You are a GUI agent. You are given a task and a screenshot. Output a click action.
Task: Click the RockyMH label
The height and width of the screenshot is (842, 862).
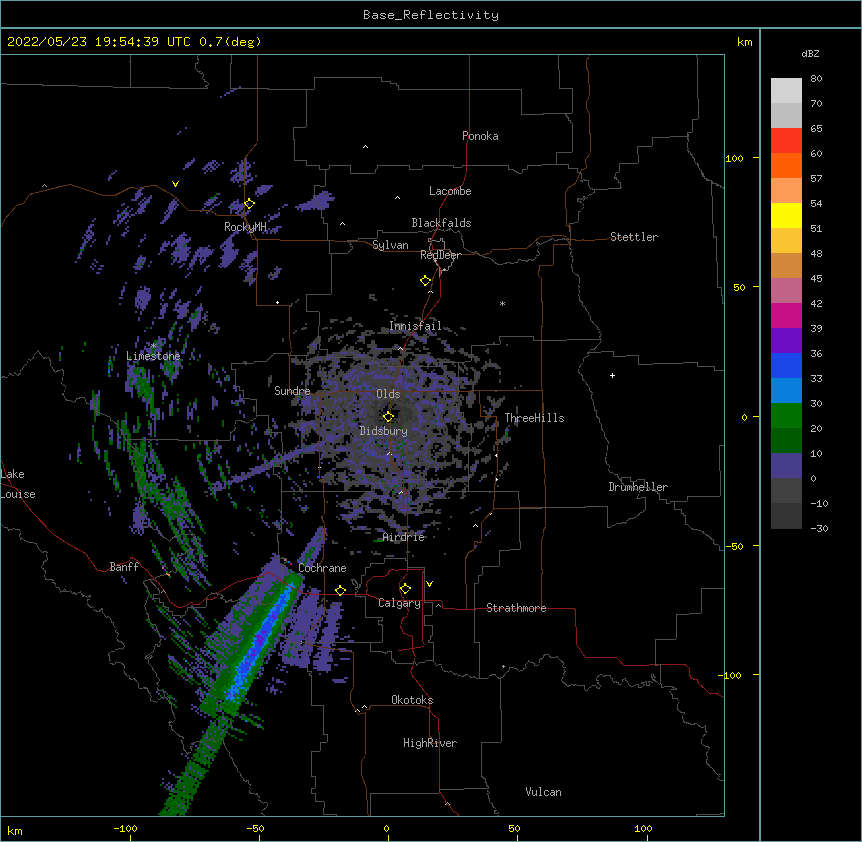click(245, 227)
